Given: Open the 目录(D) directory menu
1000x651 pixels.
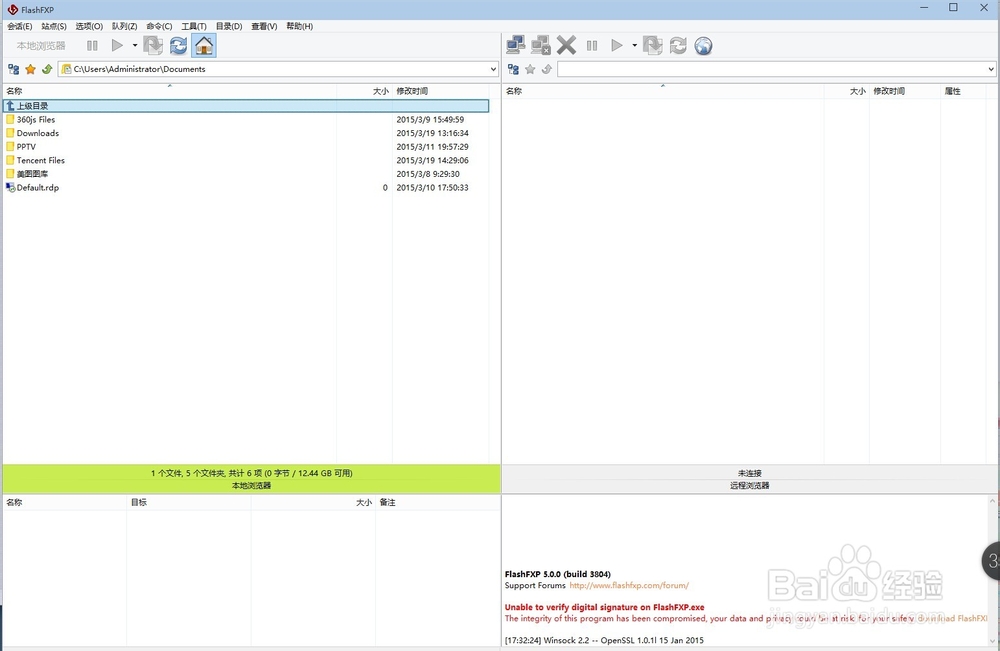Looking at the screenshot, I should pos(229,26).
